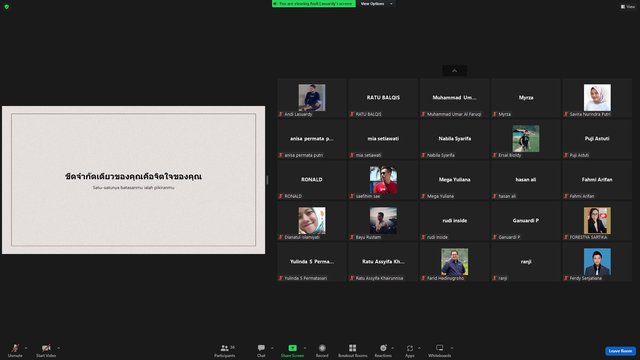This screenshot has height=360, width=640.
Task: Click slide subtitle 'Satu-satunya batasanmu ialah pikiranmu'
Action: click(x=133, y=188)
